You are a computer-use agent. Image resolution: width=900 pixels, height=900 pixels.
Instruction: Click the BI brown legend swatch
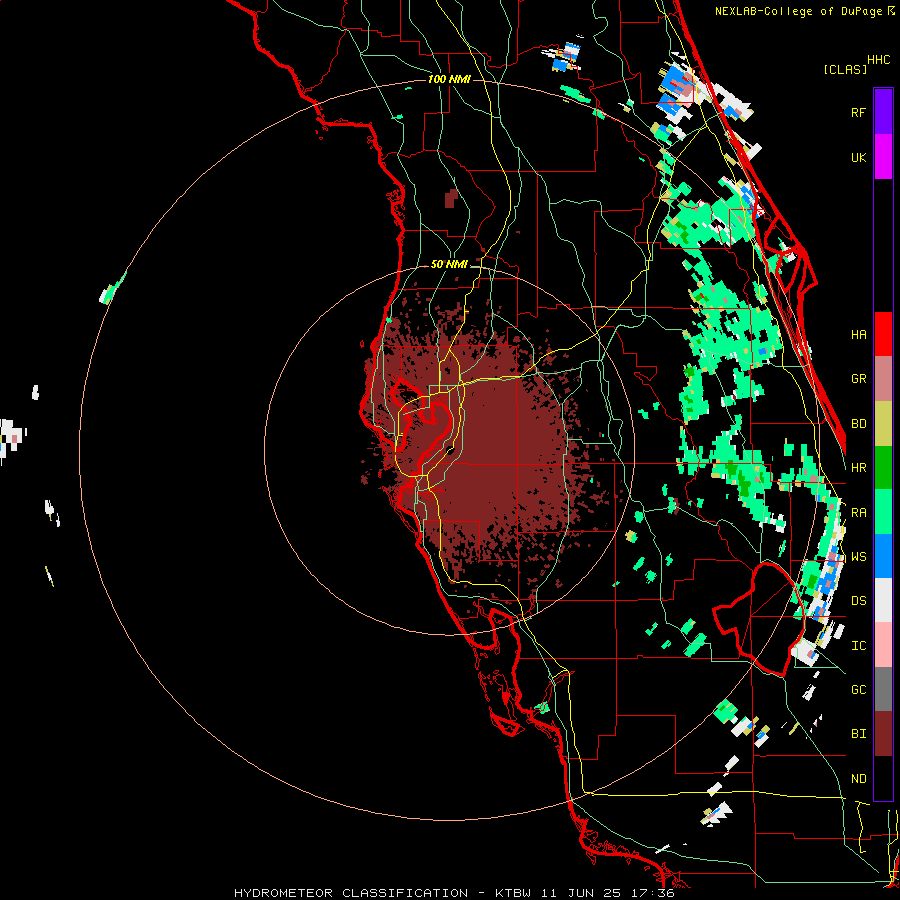click(883, 734)
